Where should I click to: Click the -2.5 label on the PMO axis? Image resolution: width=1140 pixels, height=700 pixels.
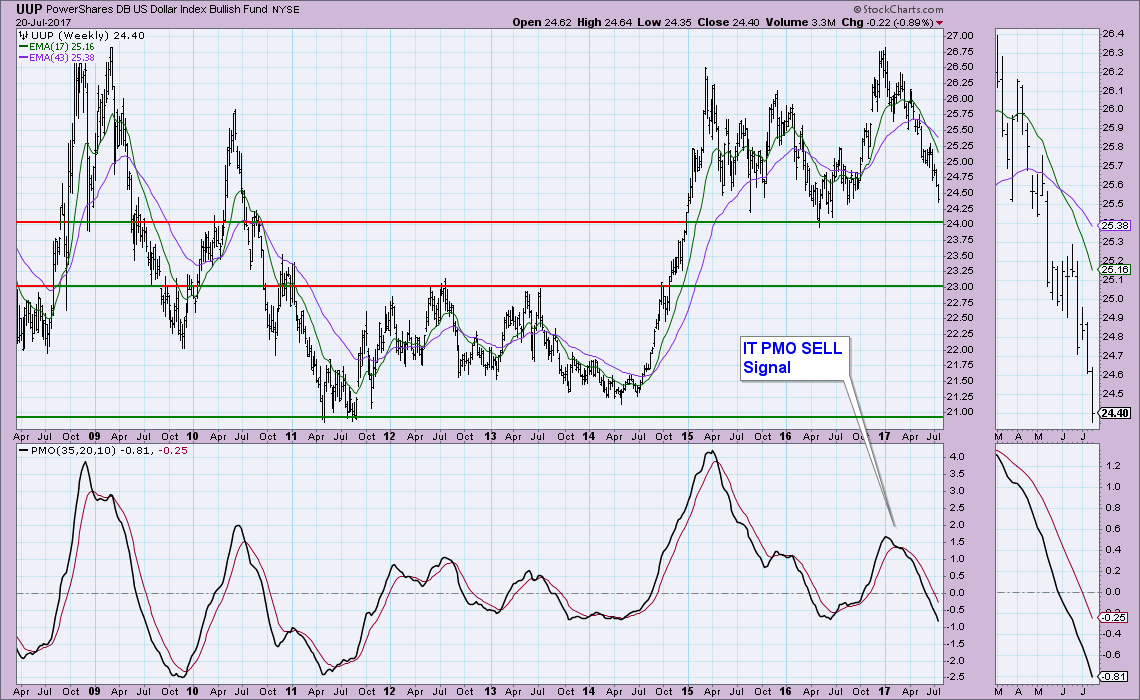[956, 677]
